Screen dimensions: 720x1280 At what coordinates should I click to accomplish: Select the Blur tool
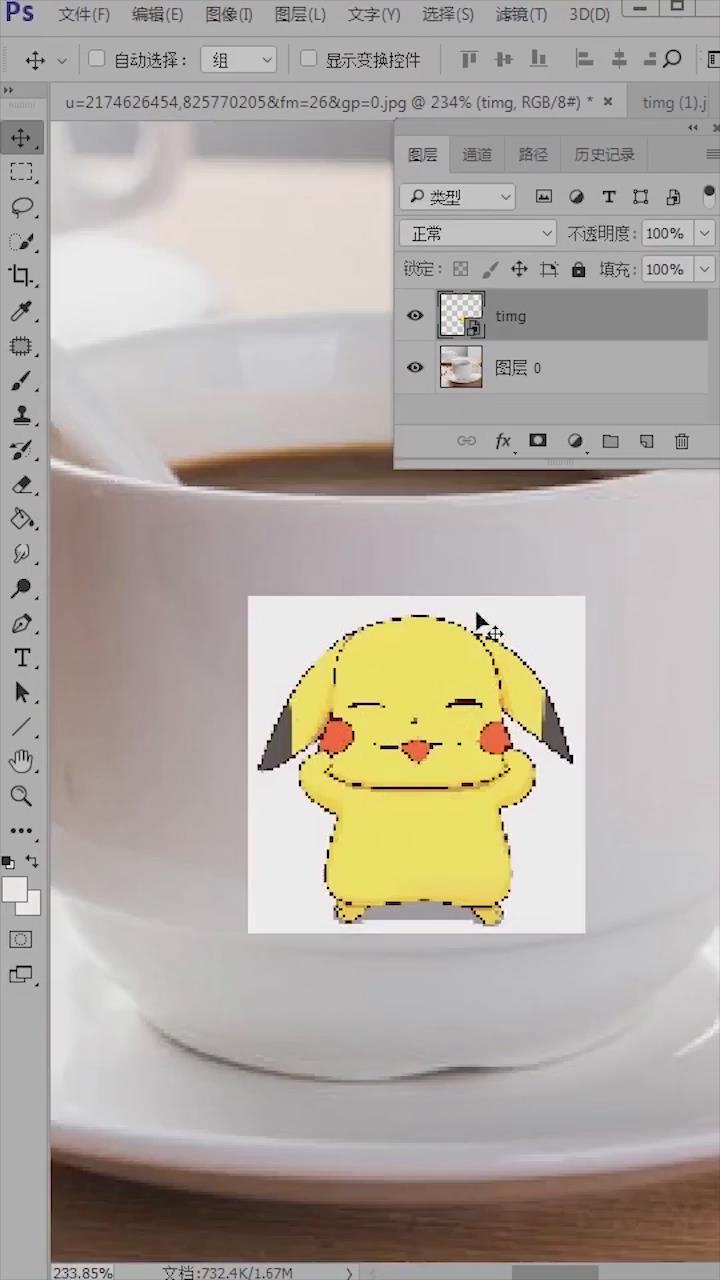22,554
